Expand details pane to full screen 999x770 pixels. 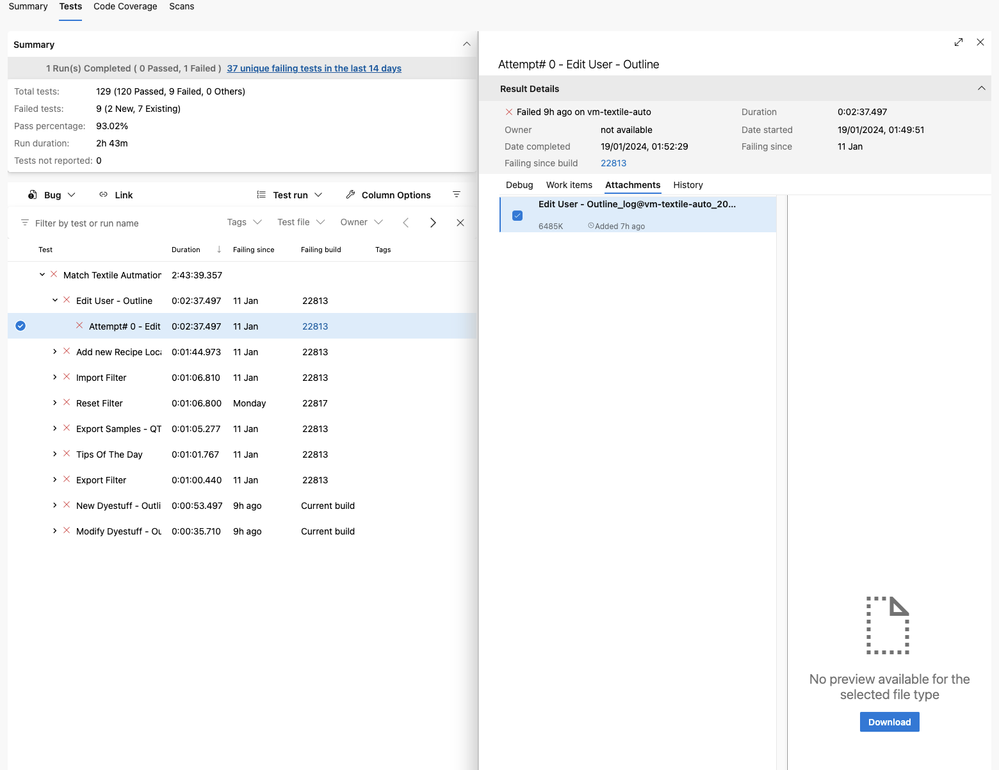pyautogui.click(x=958, y=42)
